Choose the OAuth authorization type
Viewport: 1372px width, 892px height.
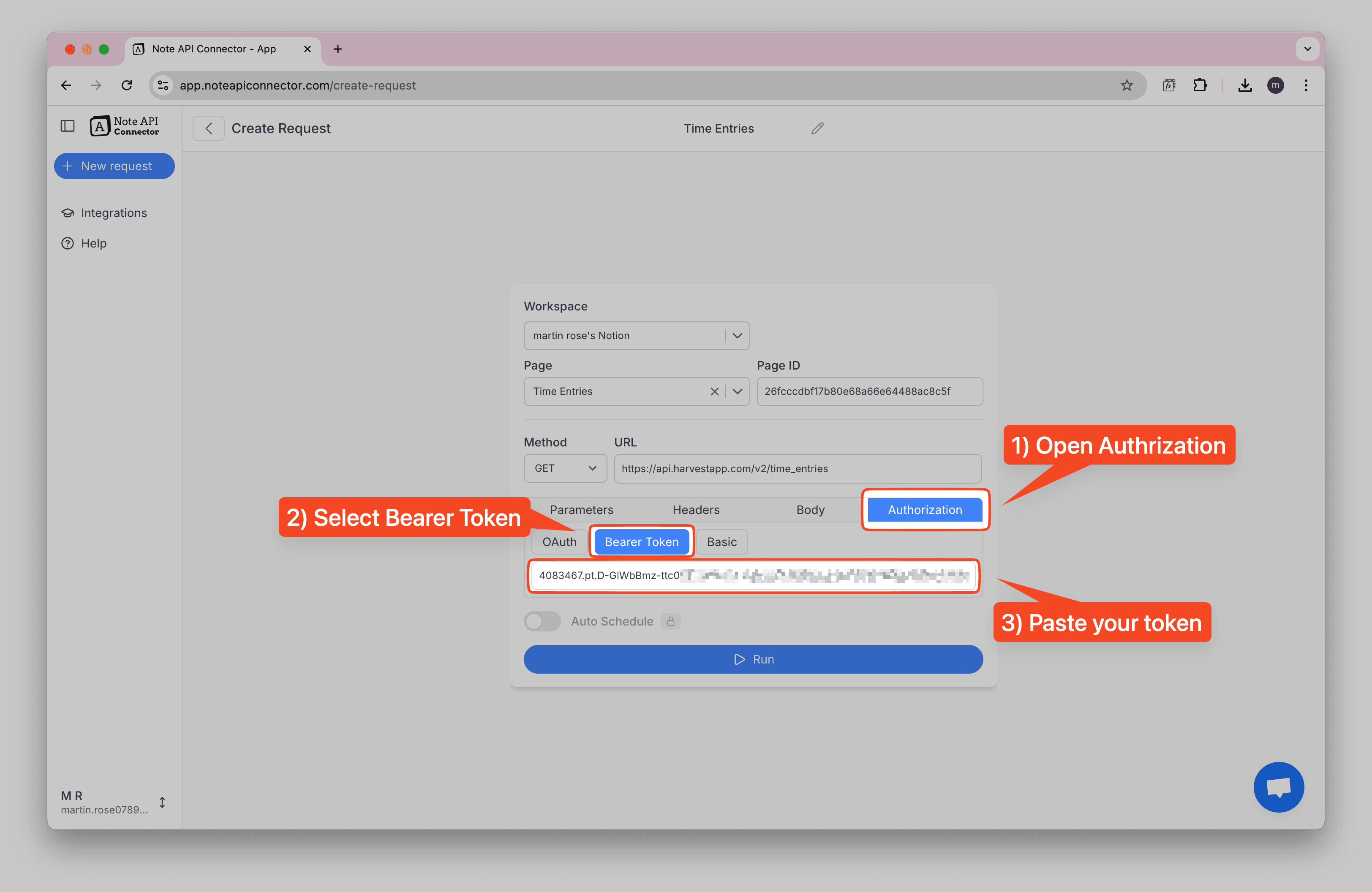(559, 541)
